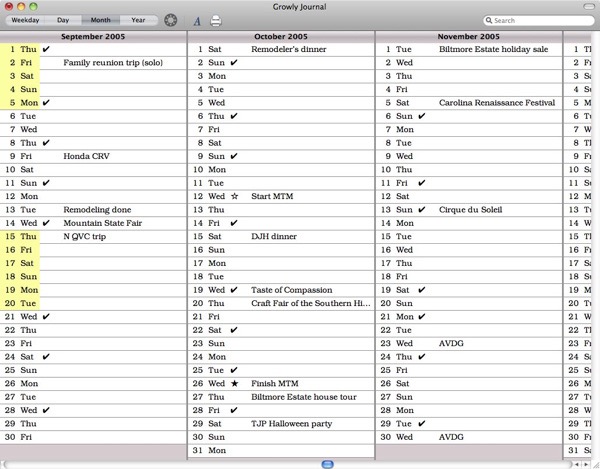Viewport: 600px width, 469px height.
Task: Click the November 2005 column header
Action: pos(468,35)
